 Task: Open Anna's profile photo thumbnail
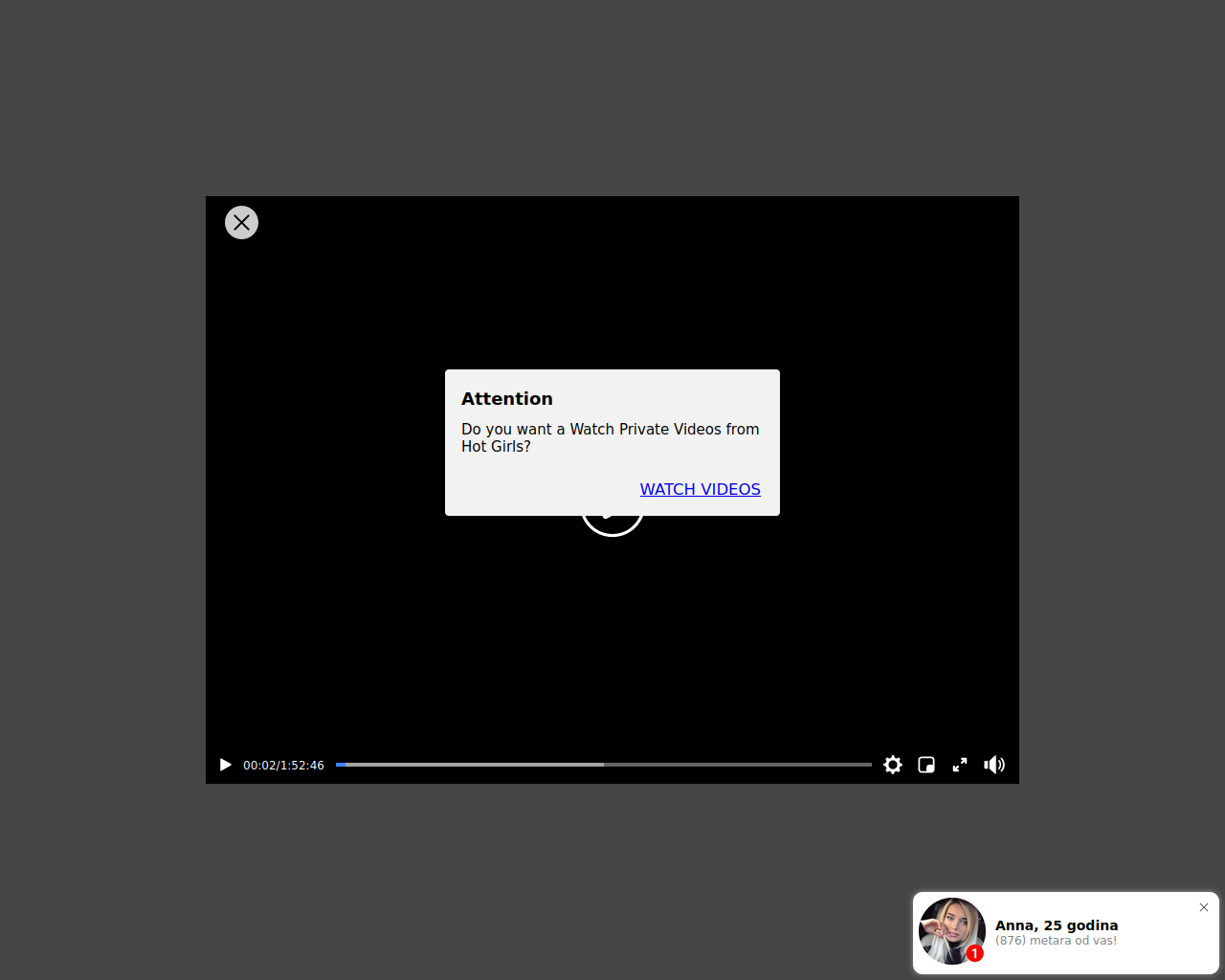pyautogui.click(x=952, y=931)
